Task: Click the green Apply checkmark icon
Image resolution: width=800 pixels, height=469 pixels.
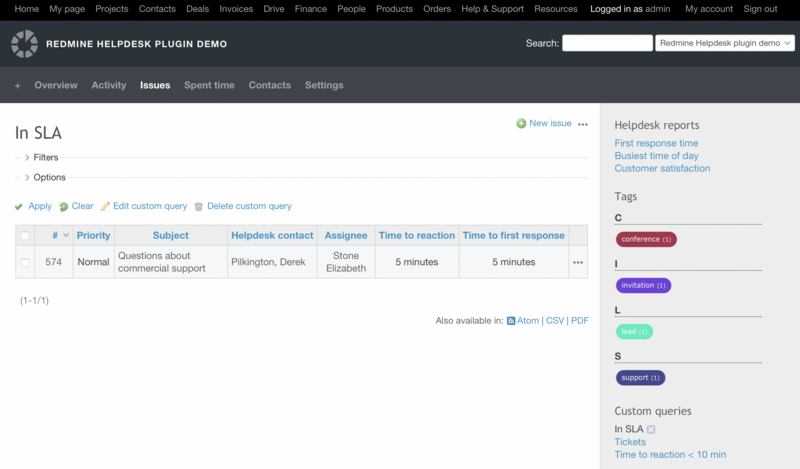Action: click(19, 207)
